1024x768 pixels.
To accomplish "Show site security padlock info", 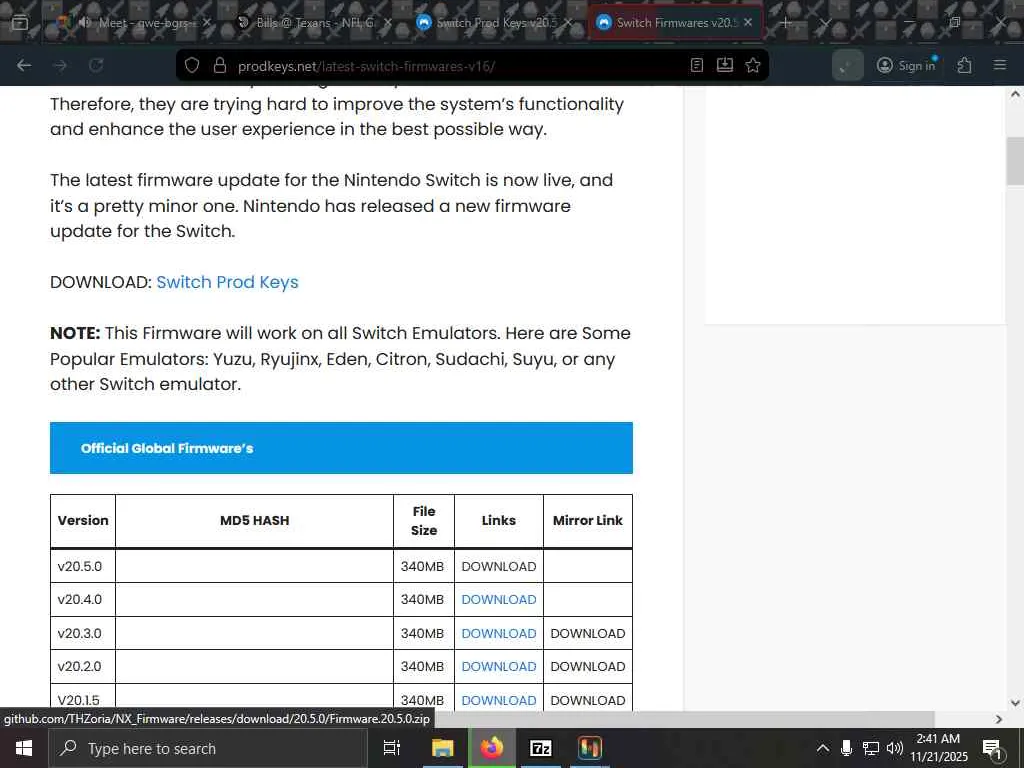I will point(220,65).
